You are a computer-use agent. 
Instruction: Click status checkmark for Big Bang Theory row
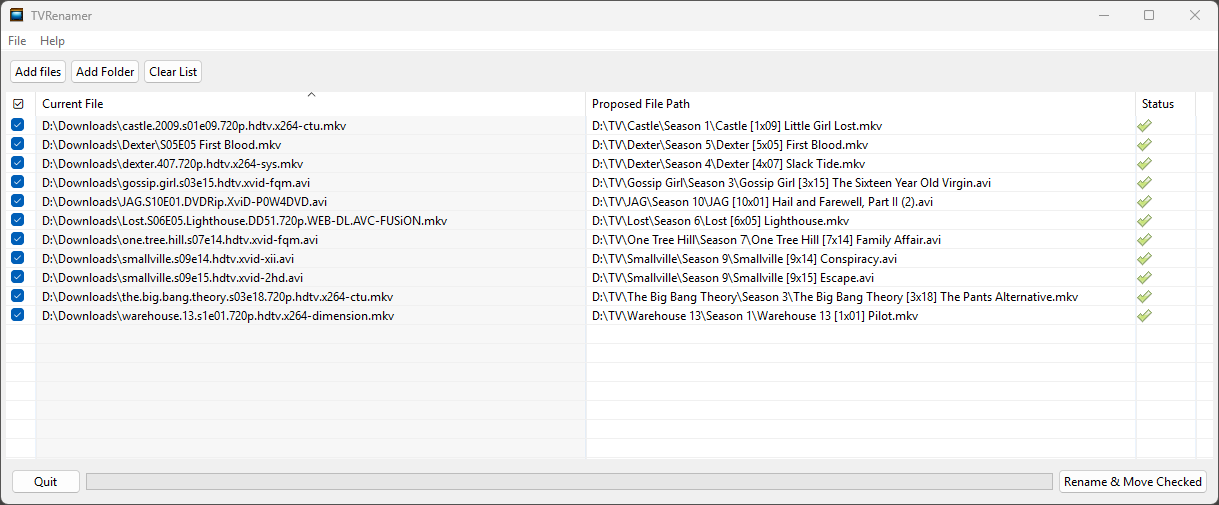pos(1145,297)
